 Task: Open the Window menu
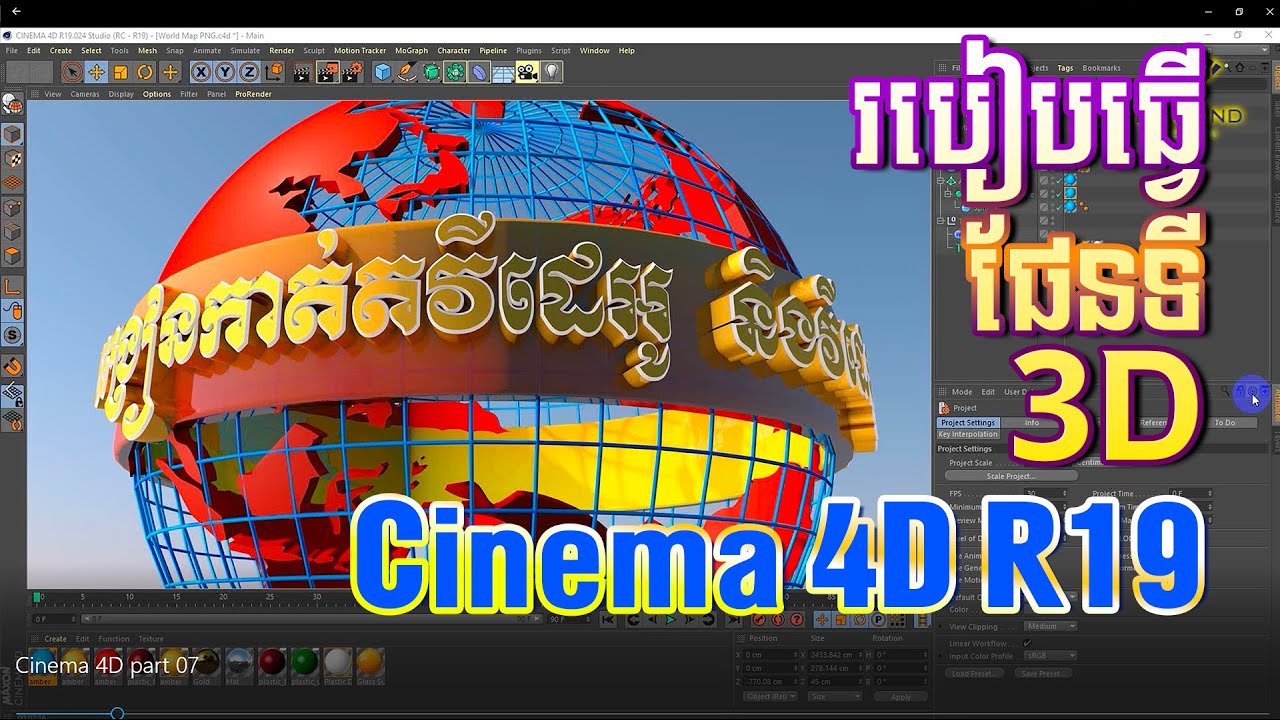pyautogui.click(x=594, y=50)
